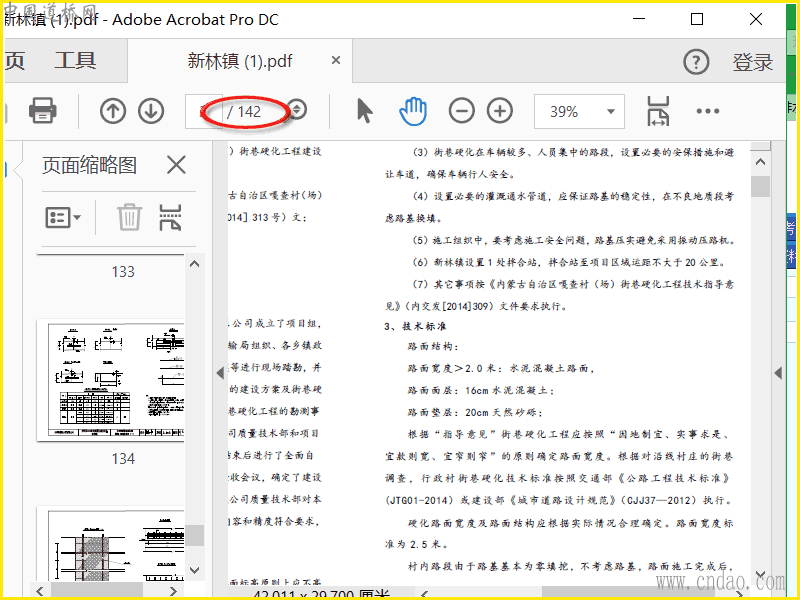
Task: Click thumbnail panel scroll up arrow
Action: (194, 264)
